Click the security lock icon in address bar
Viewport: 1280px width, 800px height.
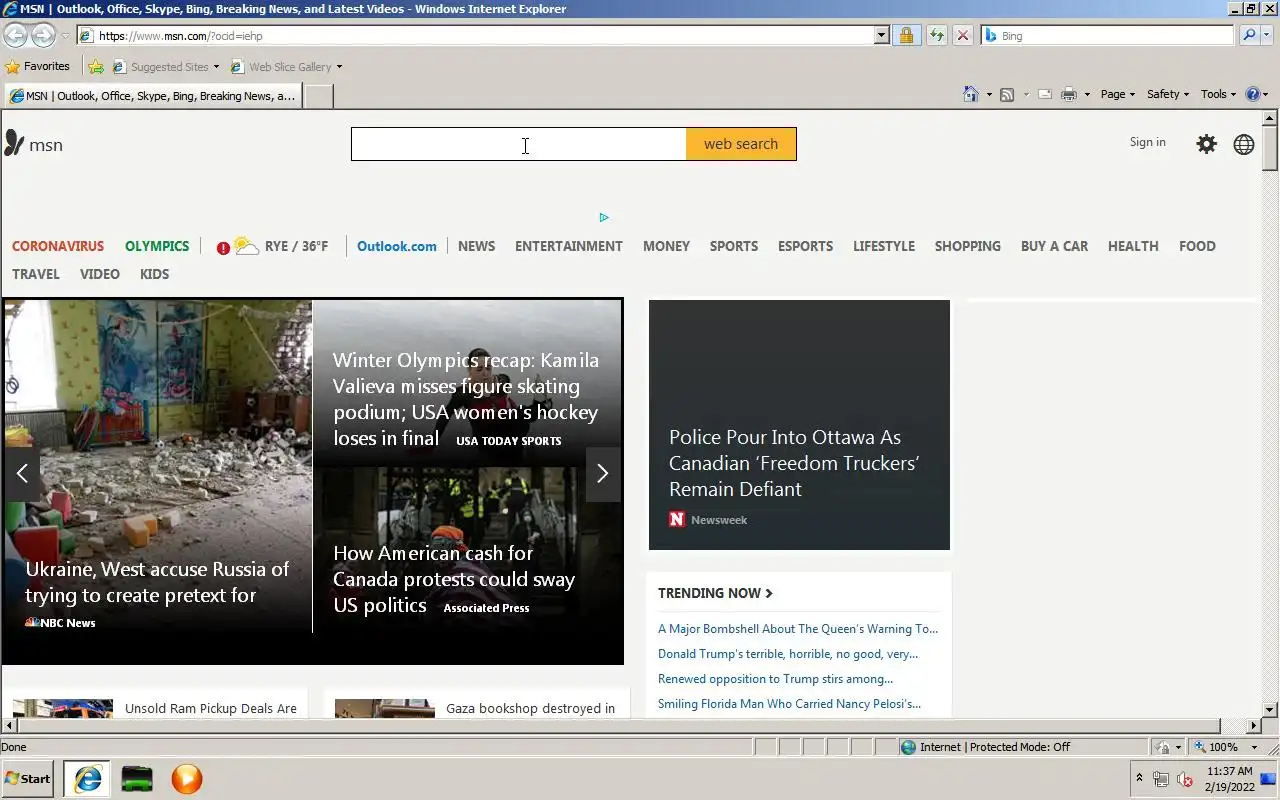click(x=906, y=35)
